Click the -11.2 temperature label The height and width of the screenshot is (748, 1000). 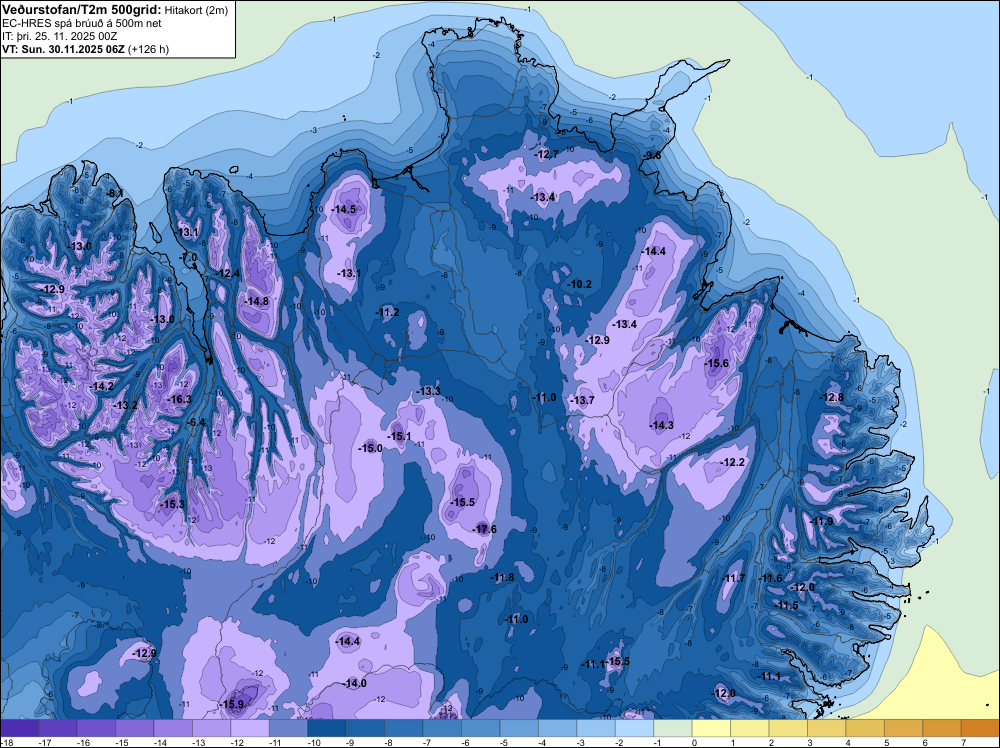[x=388, y=312]
